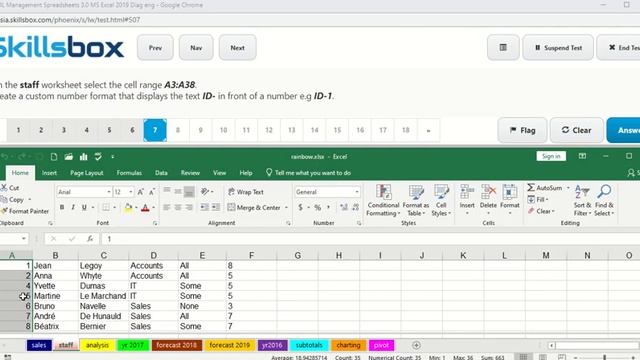
Task: Open the Format cells menu
Action: tap(510, 200)
